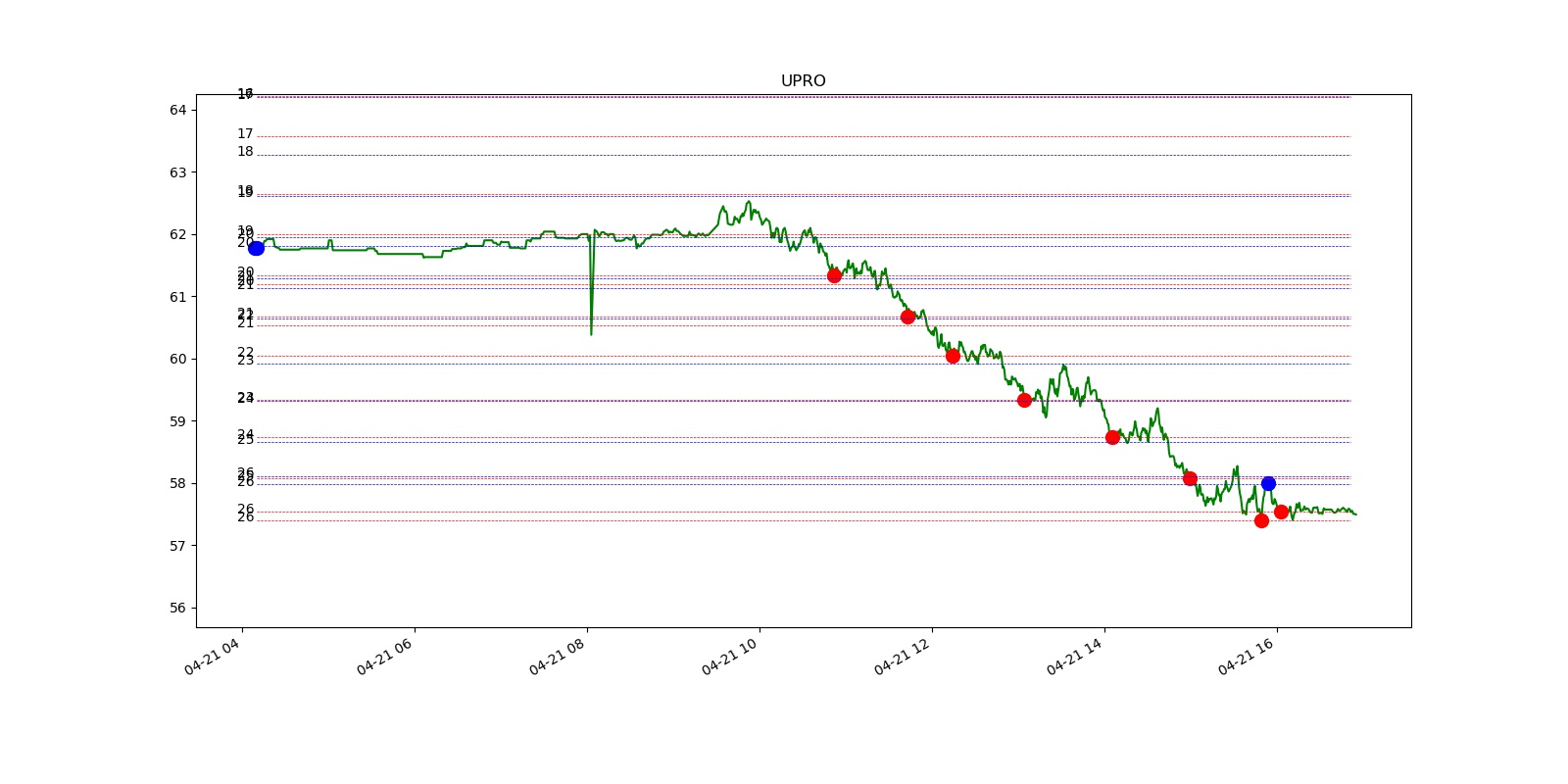This screenshot has height=784, width=1568.
Task: Click the y-axis label 63
Action: pos(177,172)
